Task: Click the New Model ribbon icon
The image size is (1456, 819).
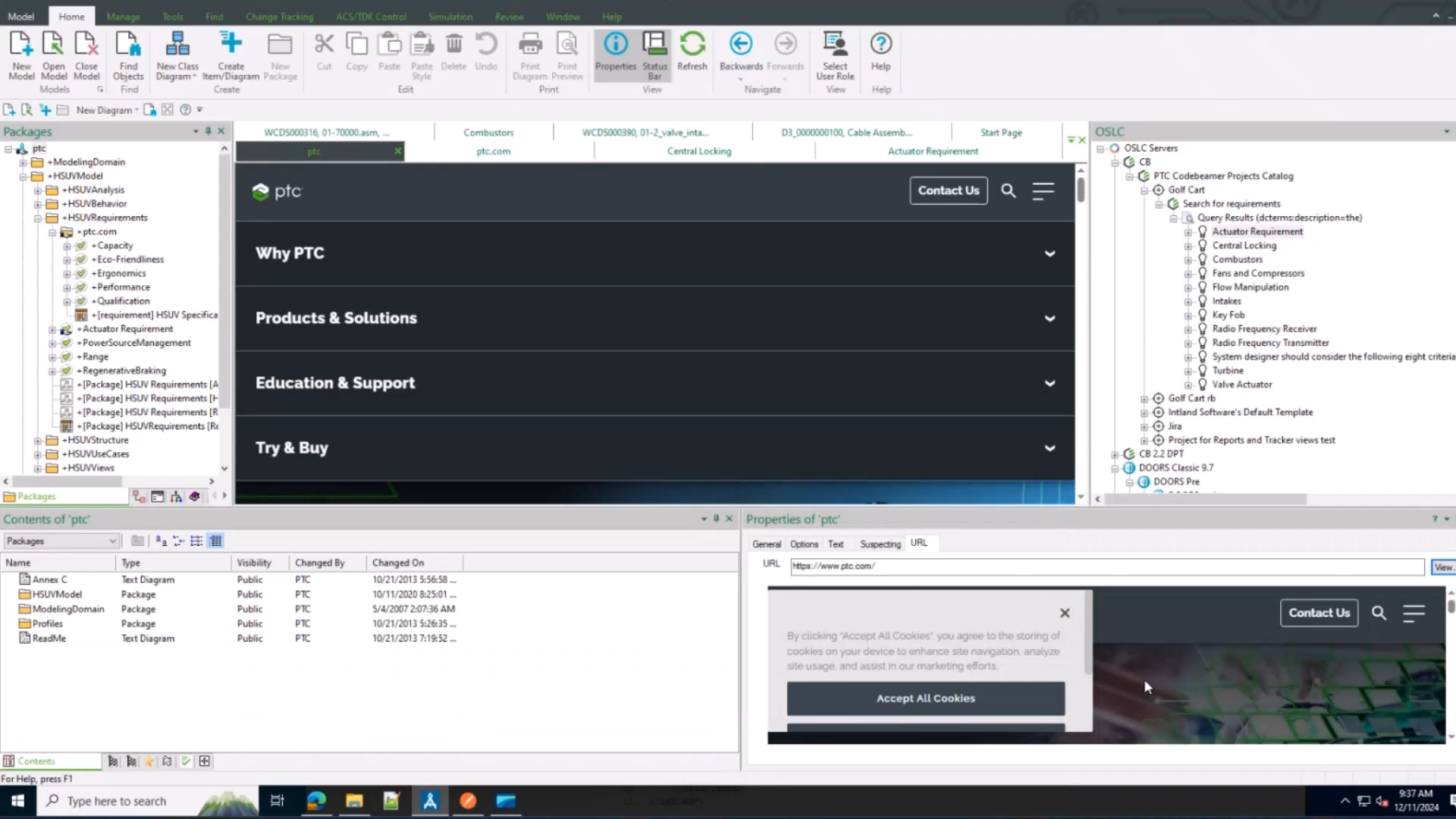Action: (21, 55)
